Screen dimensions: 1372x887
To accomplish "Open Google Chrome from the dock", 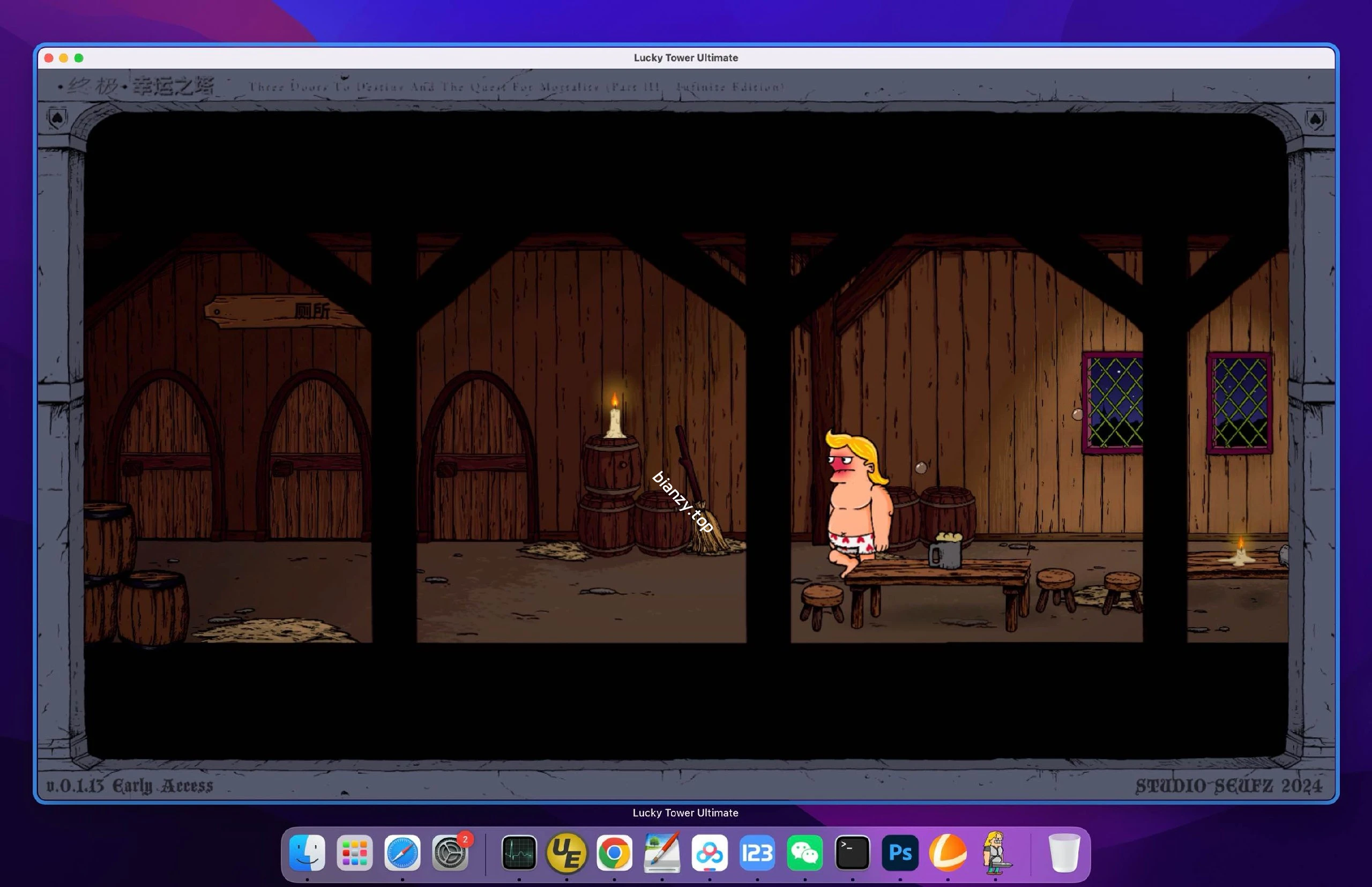I will (x=615, y=853).
